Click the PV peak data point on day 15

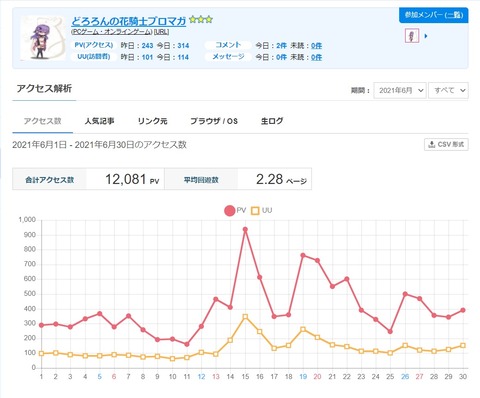[245, 229]
